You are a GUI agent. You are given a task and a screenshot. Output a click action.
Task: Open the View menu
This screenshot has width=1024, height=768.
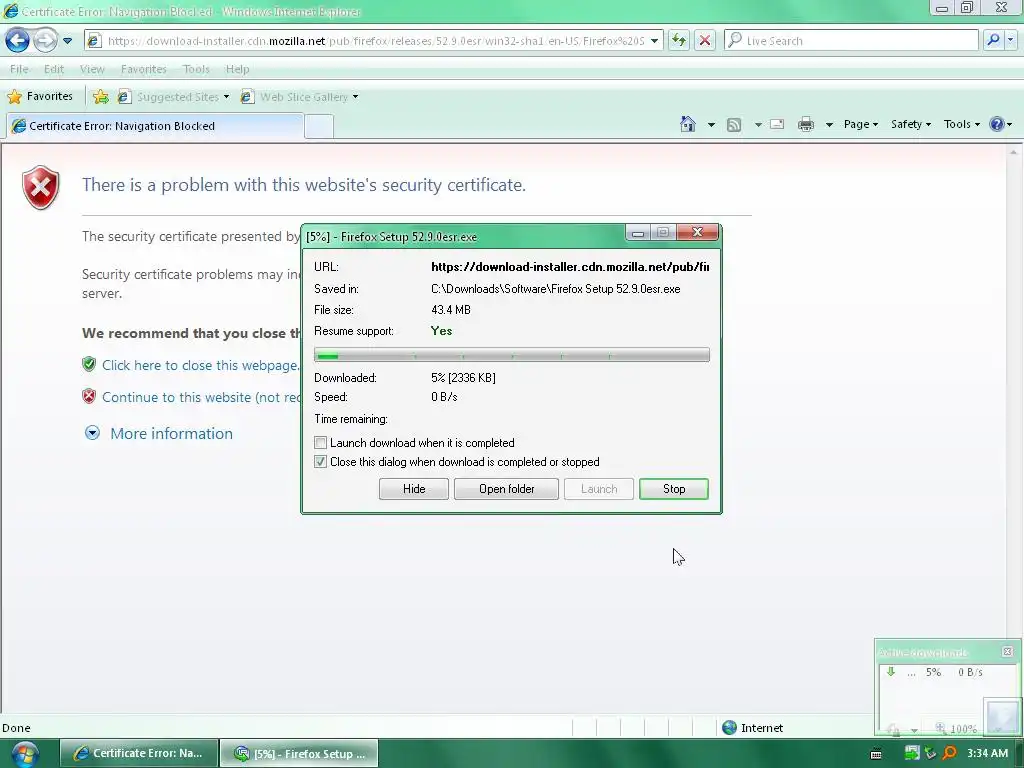(x=92, y=69)
